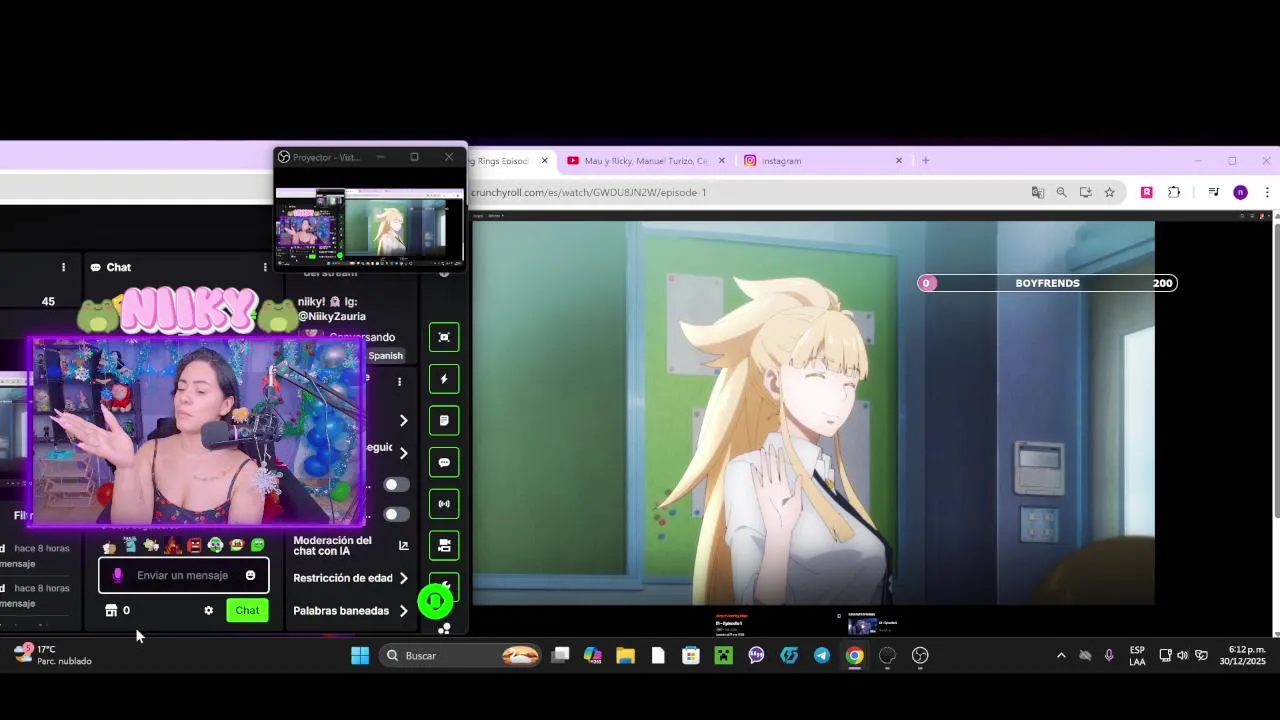
Task: Click the green headset support button
Action: [435, 601]
